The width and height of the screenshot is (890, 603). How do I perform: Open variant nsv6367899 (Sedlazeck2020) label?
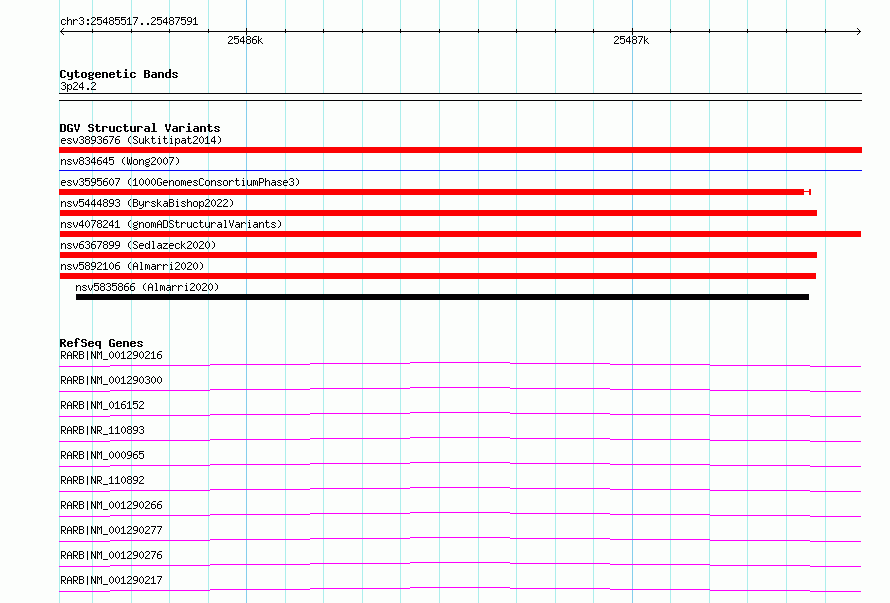point(138,245)
